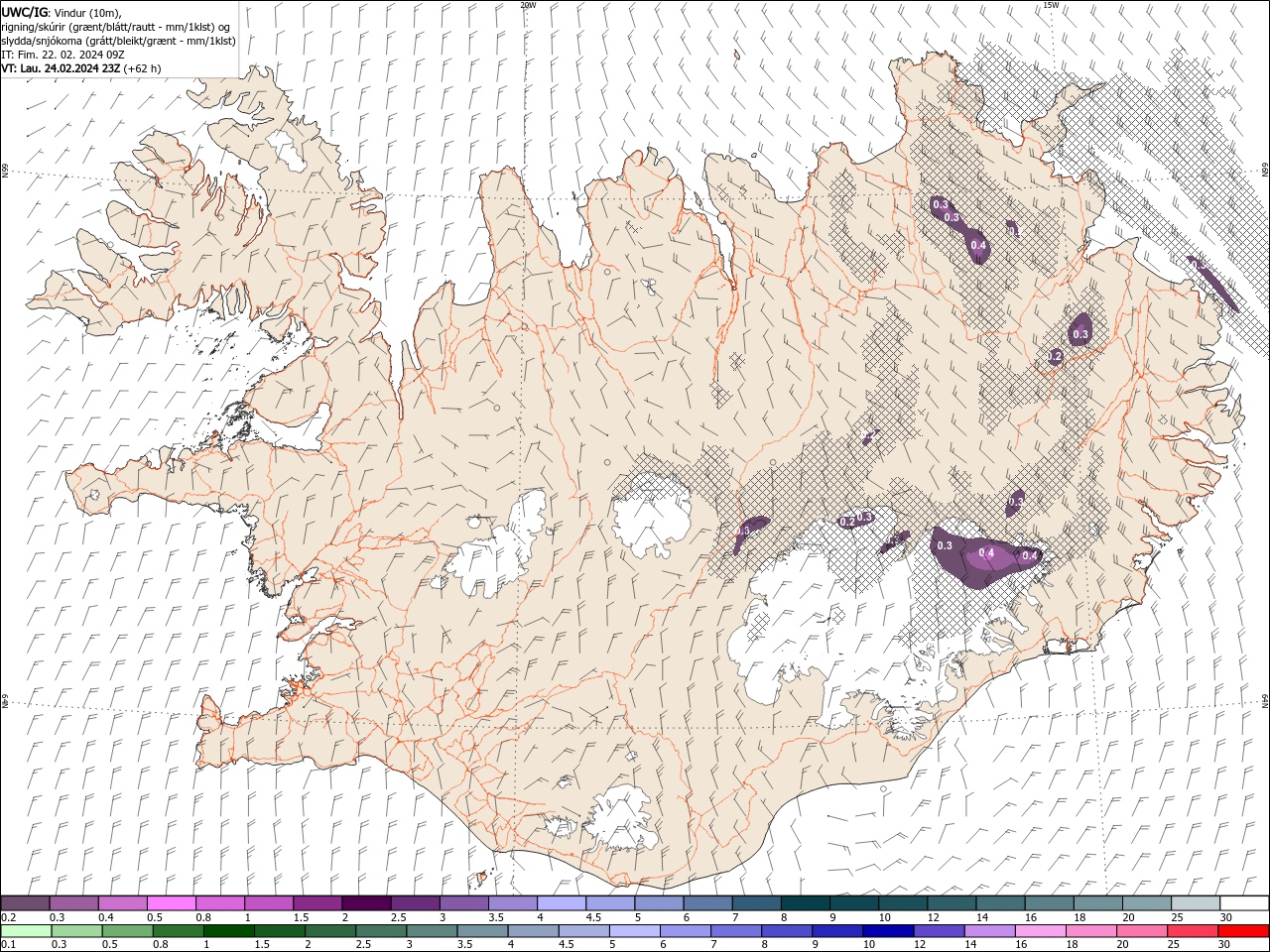Pick the light periwinkle 4 snow-scale swatch

562,903
